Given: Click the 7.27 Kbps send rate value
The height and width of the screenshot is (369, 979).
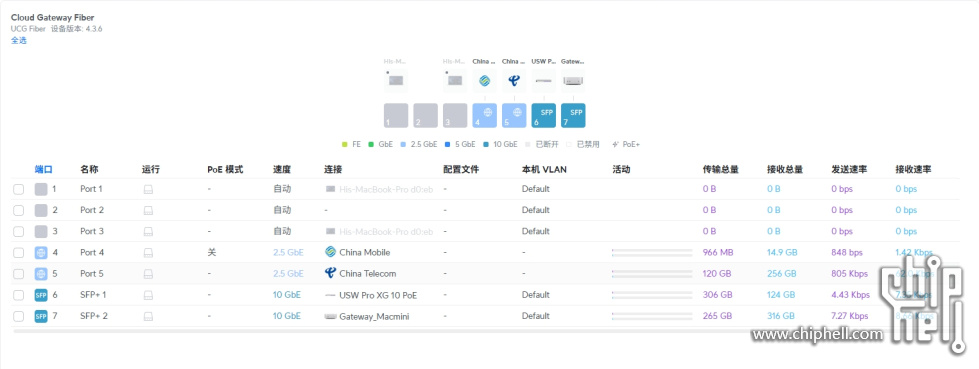Looking at the screenshot, I should [850, 317].
